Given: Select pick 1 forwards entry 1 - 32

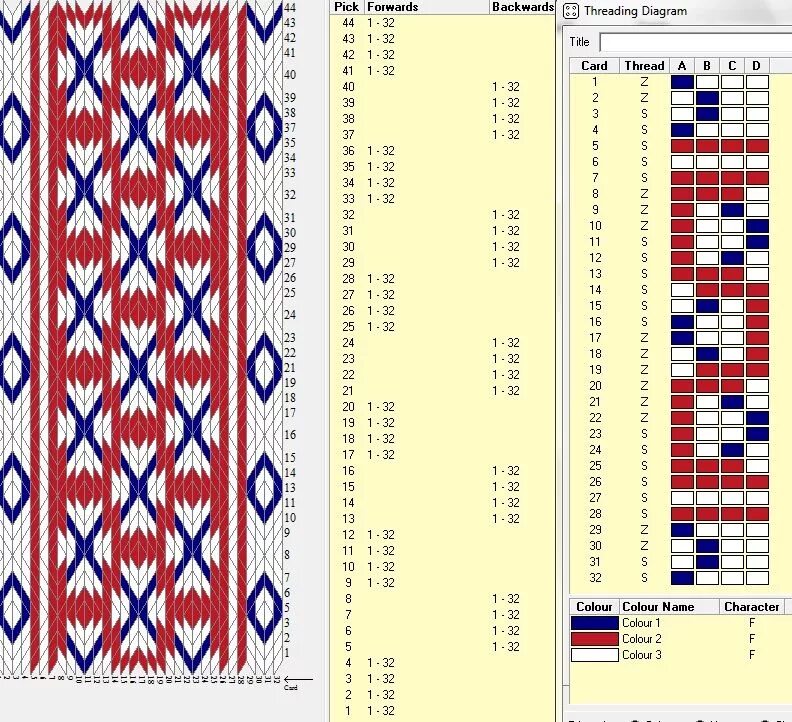Looking at the screenshot, I should click(381, 711).
